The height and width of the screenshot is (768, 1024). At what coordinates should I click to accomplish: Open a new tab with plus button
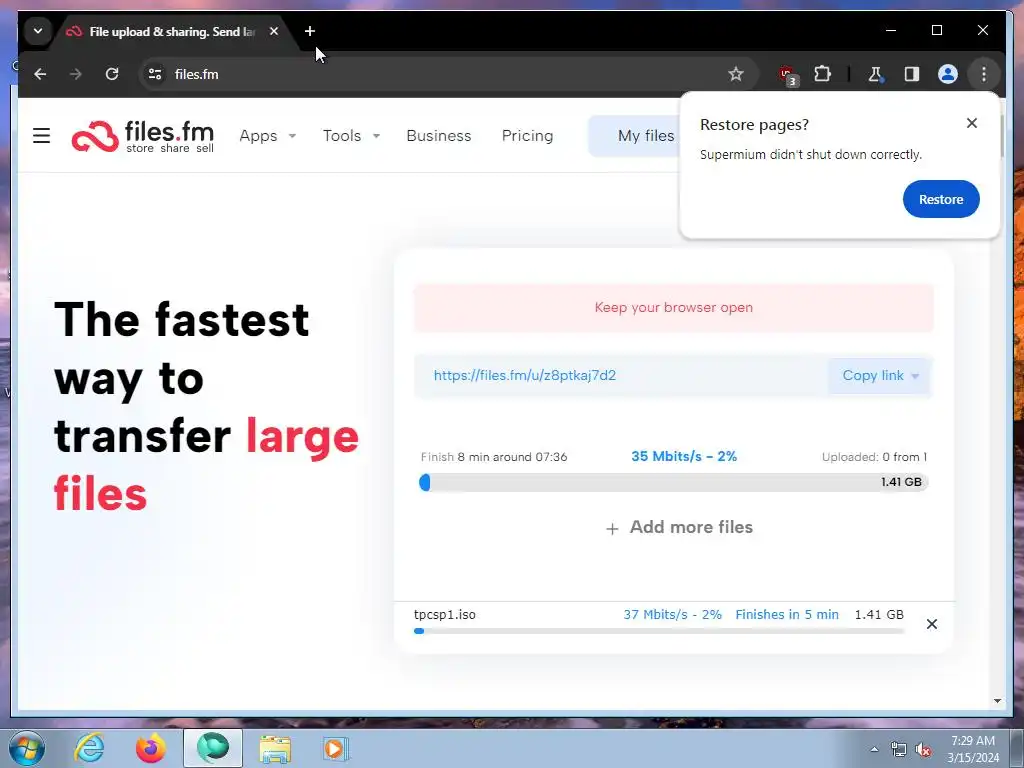pyautogui.click(x=310, y=31)
